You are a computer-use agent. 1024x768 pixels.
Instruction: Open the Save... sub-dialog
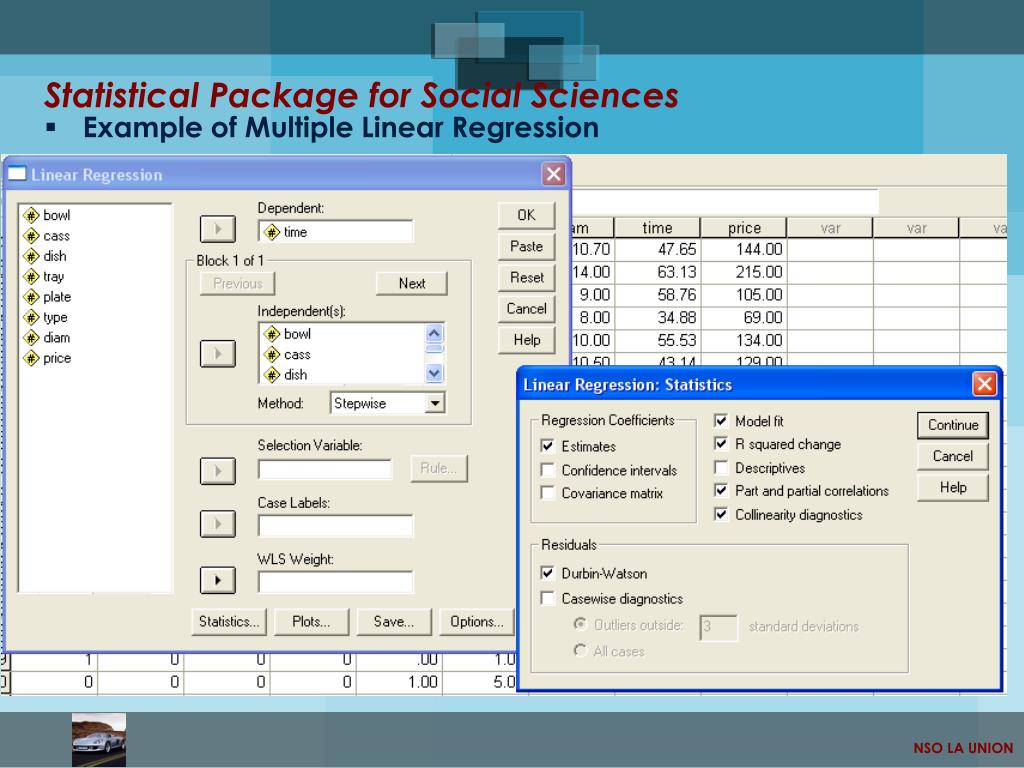[x=394, y=622]
